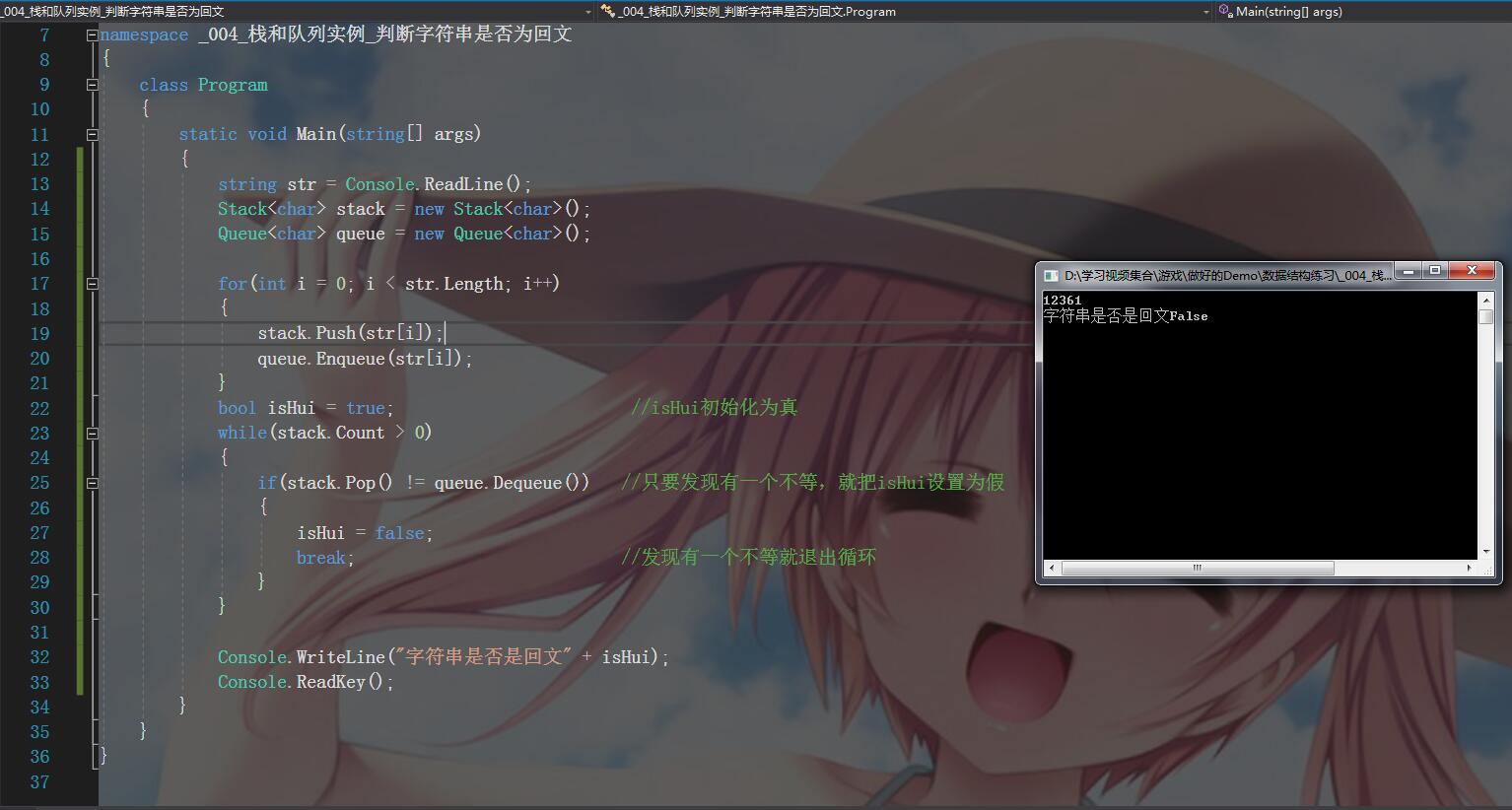Collapse the namespace block on line 7

[x=92, y=35]
